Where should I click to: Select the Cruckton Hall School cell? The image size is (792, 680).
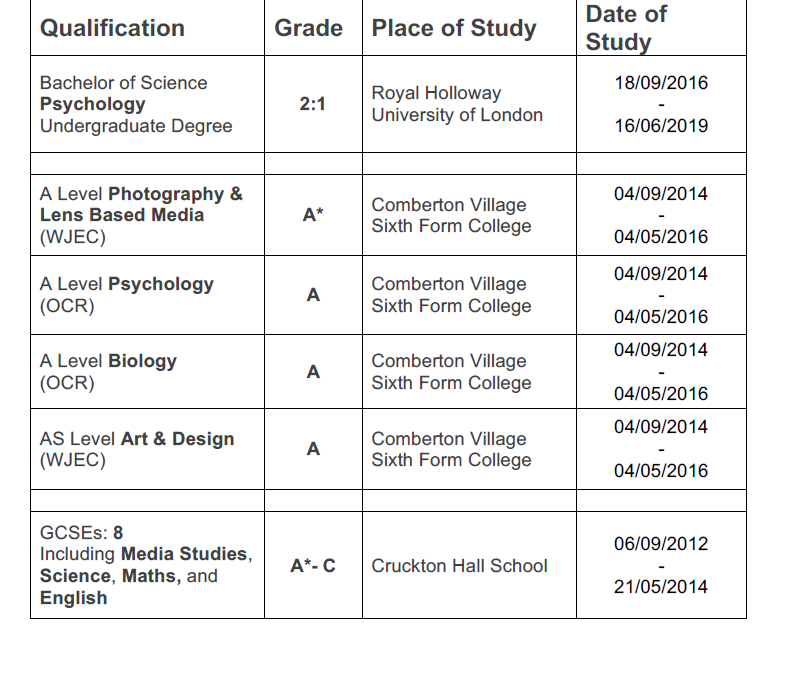[459, 566]
